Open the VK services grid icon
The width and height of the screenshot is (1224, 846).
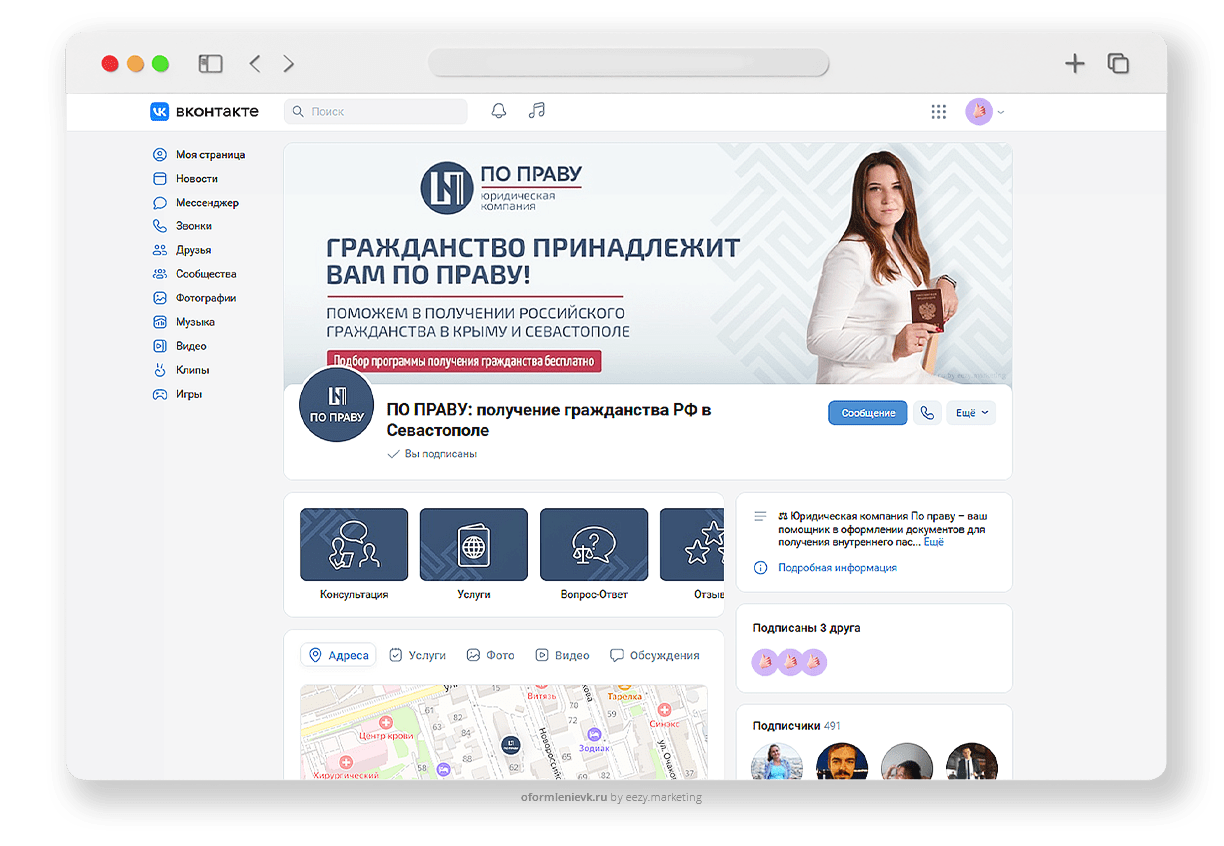tap(938, 112)
